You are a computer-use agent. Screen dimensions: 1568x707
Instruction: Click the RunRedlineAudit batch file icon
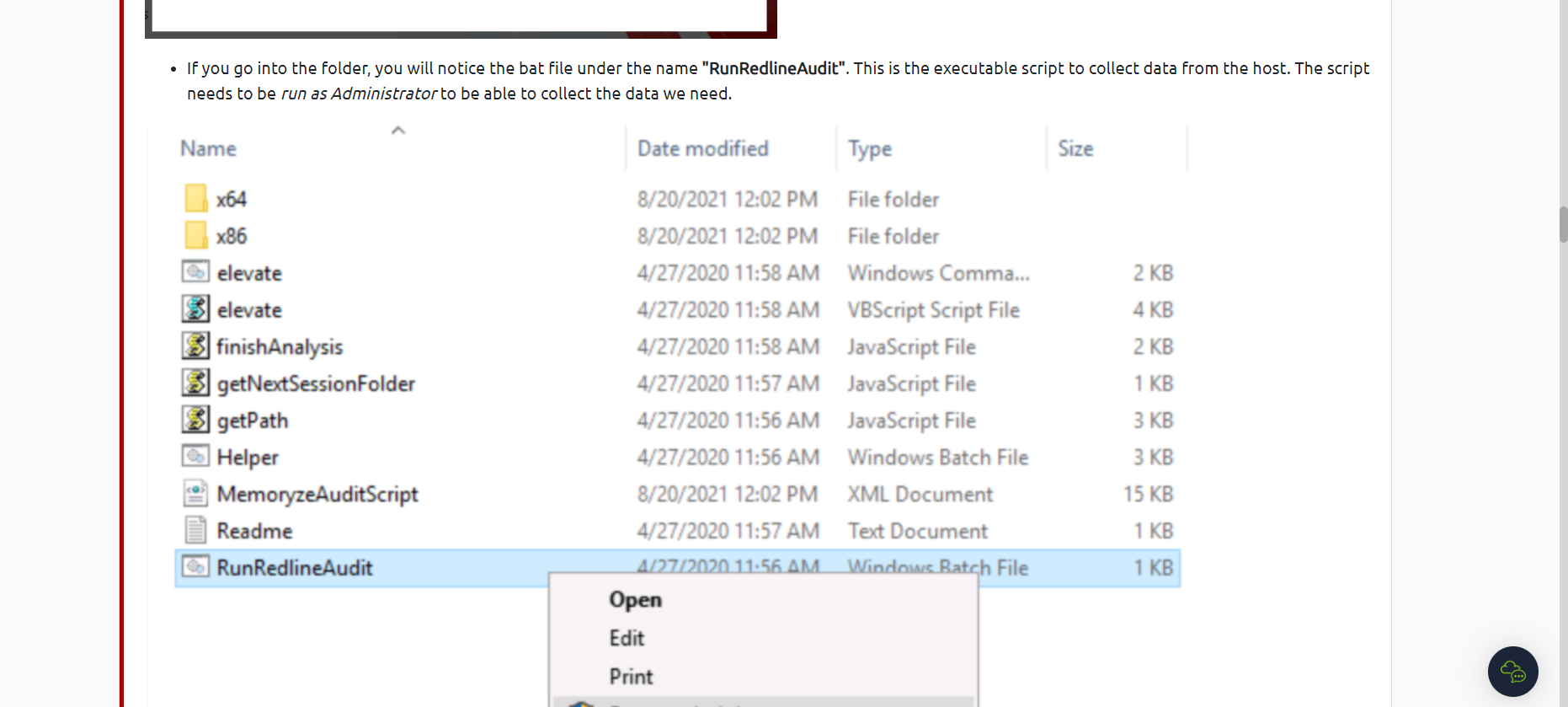(195, 566)
